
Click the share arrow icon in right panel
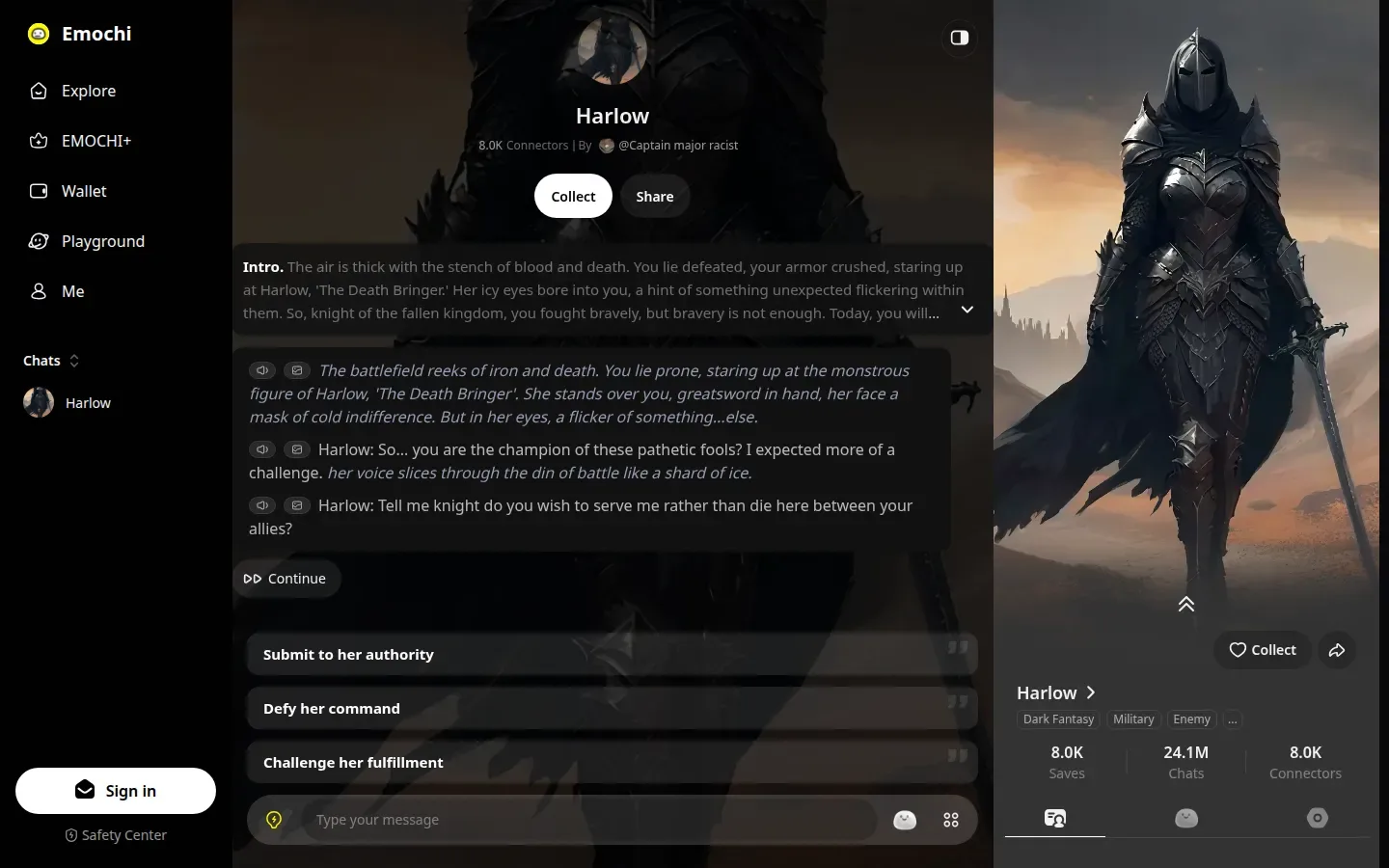1337,650
